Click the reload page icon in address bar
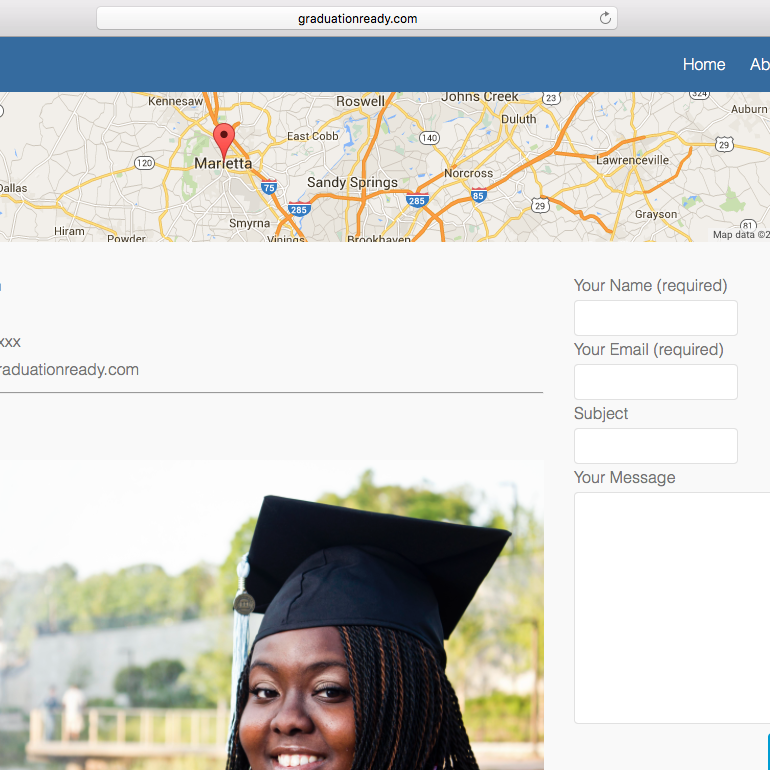Viewport: 770px width, 770px height. pyautogui.click(x=605, y=18)
